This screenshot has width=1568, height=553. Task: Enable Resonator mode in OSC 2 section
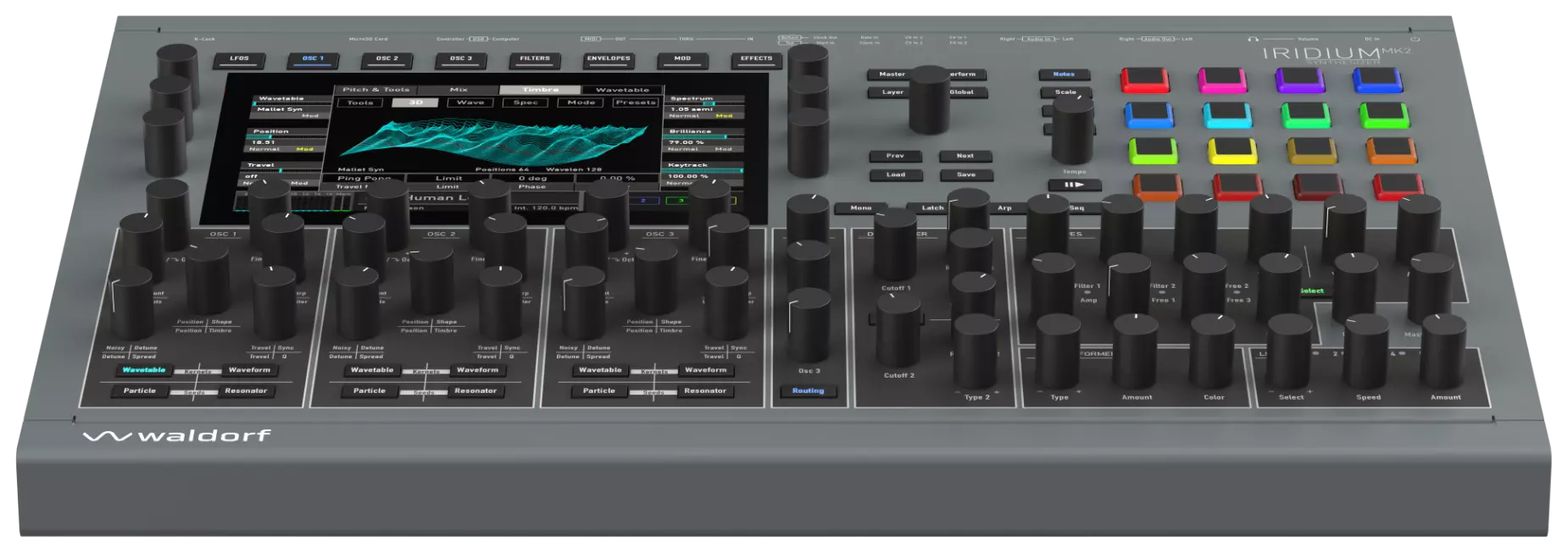pyautogui.click(x=475, y=391)
